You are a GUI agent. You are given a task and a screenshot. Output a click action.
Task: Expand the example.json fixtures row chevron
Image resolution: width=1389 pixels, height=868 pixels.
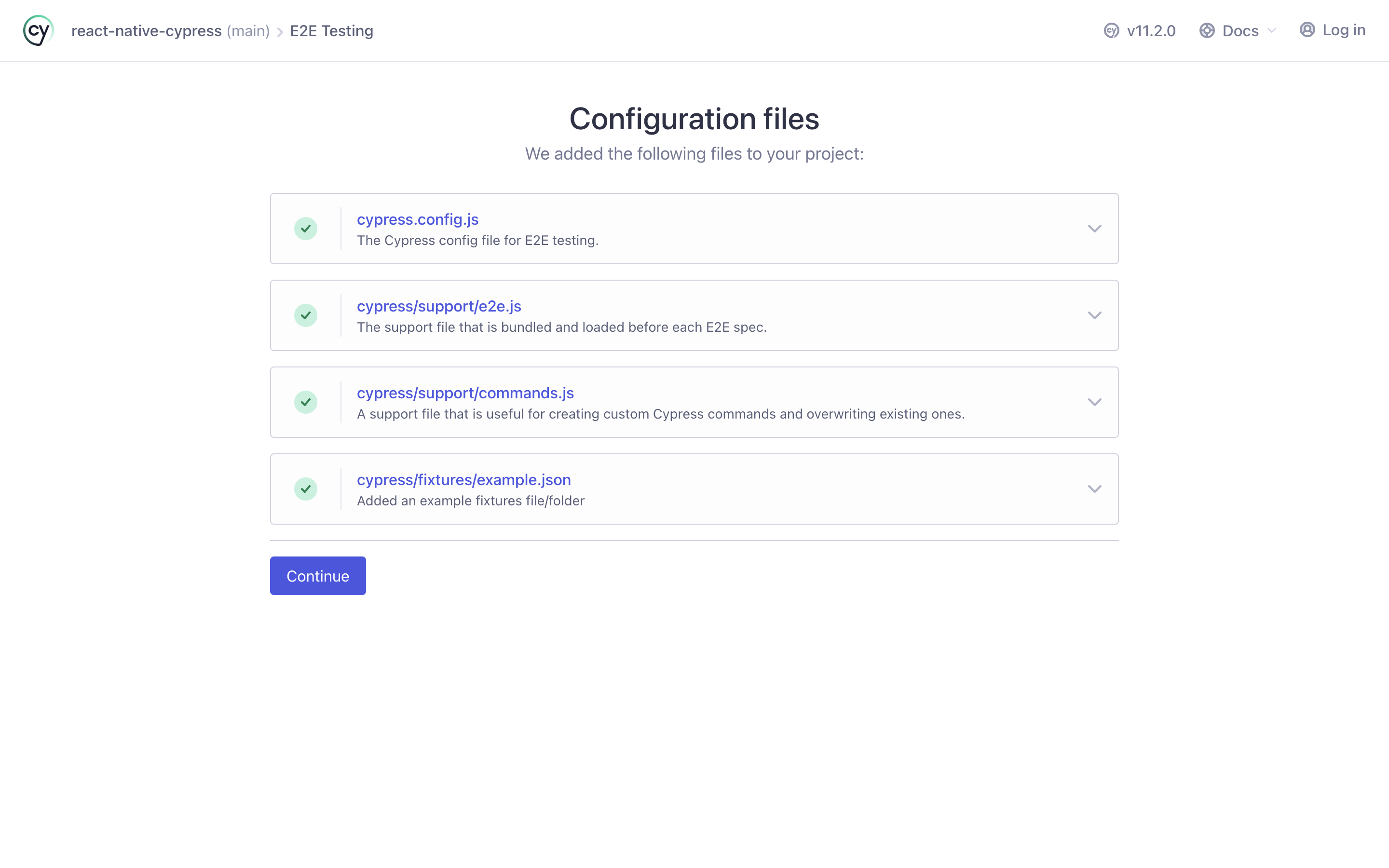(x=1094, y=488)
